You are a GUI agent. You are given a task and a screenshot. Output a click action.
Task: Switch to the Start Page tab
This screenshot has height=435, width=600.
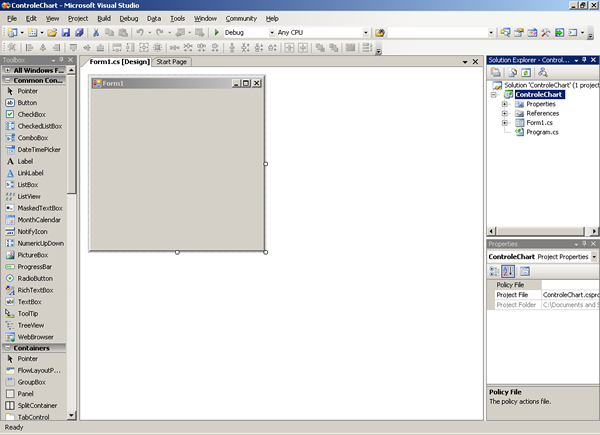tap(171, 62)
